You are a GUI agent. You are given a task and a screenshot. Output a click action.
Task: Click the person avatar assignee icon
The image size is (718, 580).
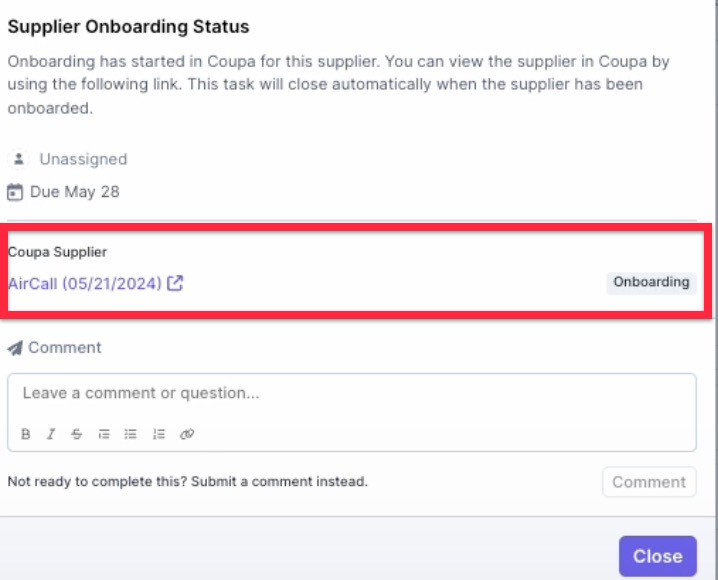pyautogui.click(x=19, y=159)
